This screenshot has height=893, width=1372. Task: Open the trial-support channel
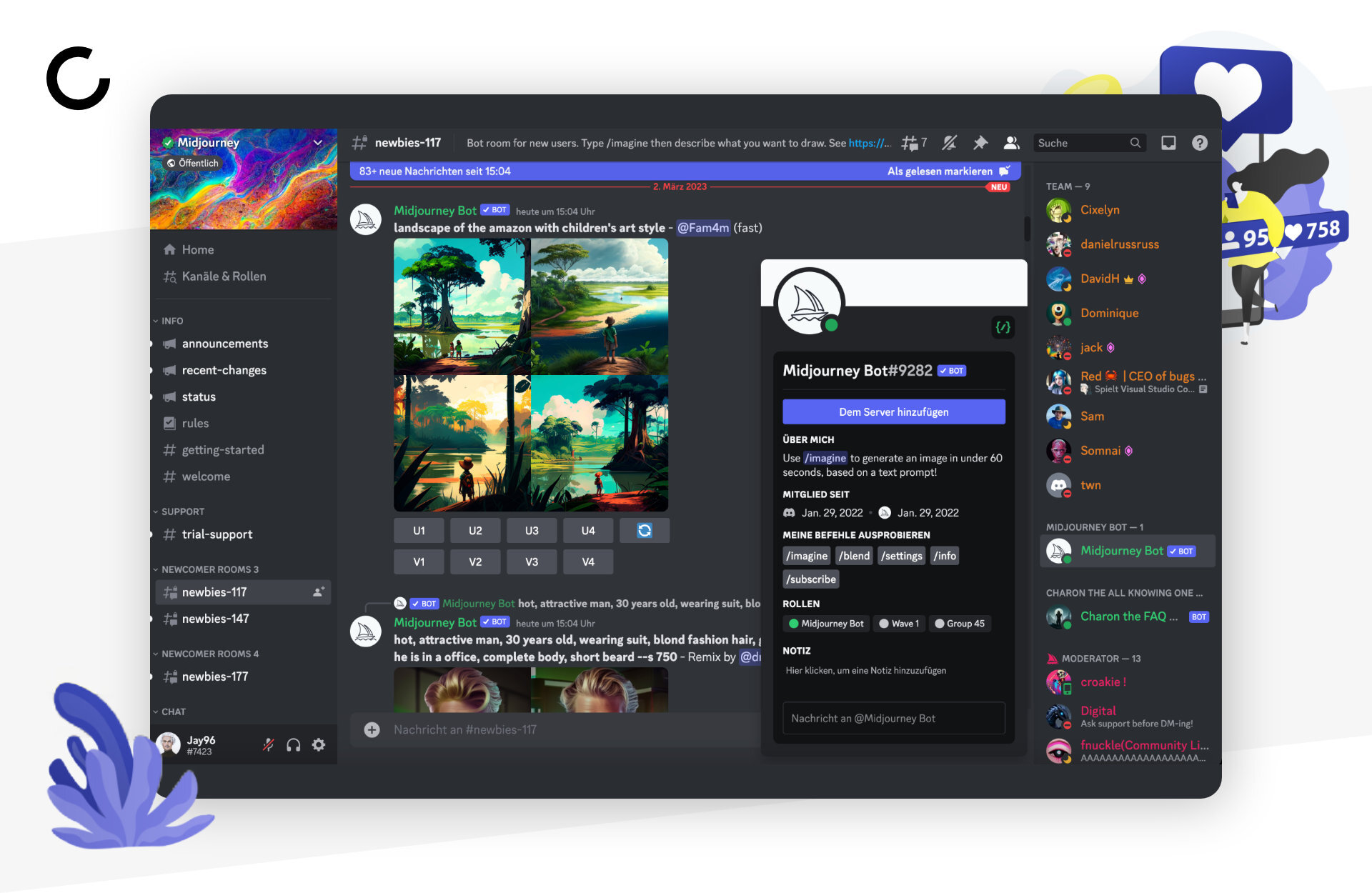[243, 534]
